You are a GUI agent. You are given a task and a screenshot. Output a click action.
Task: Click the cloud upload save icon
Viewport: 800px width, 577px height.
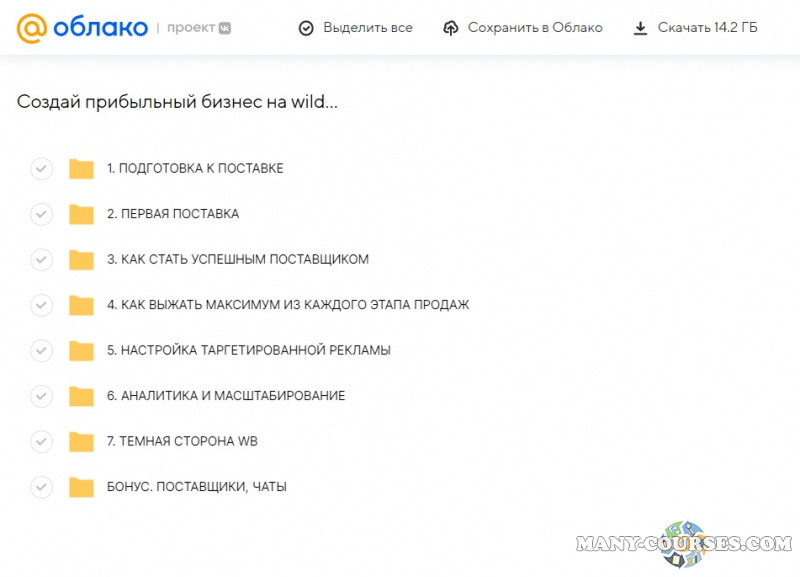(451, 28)
